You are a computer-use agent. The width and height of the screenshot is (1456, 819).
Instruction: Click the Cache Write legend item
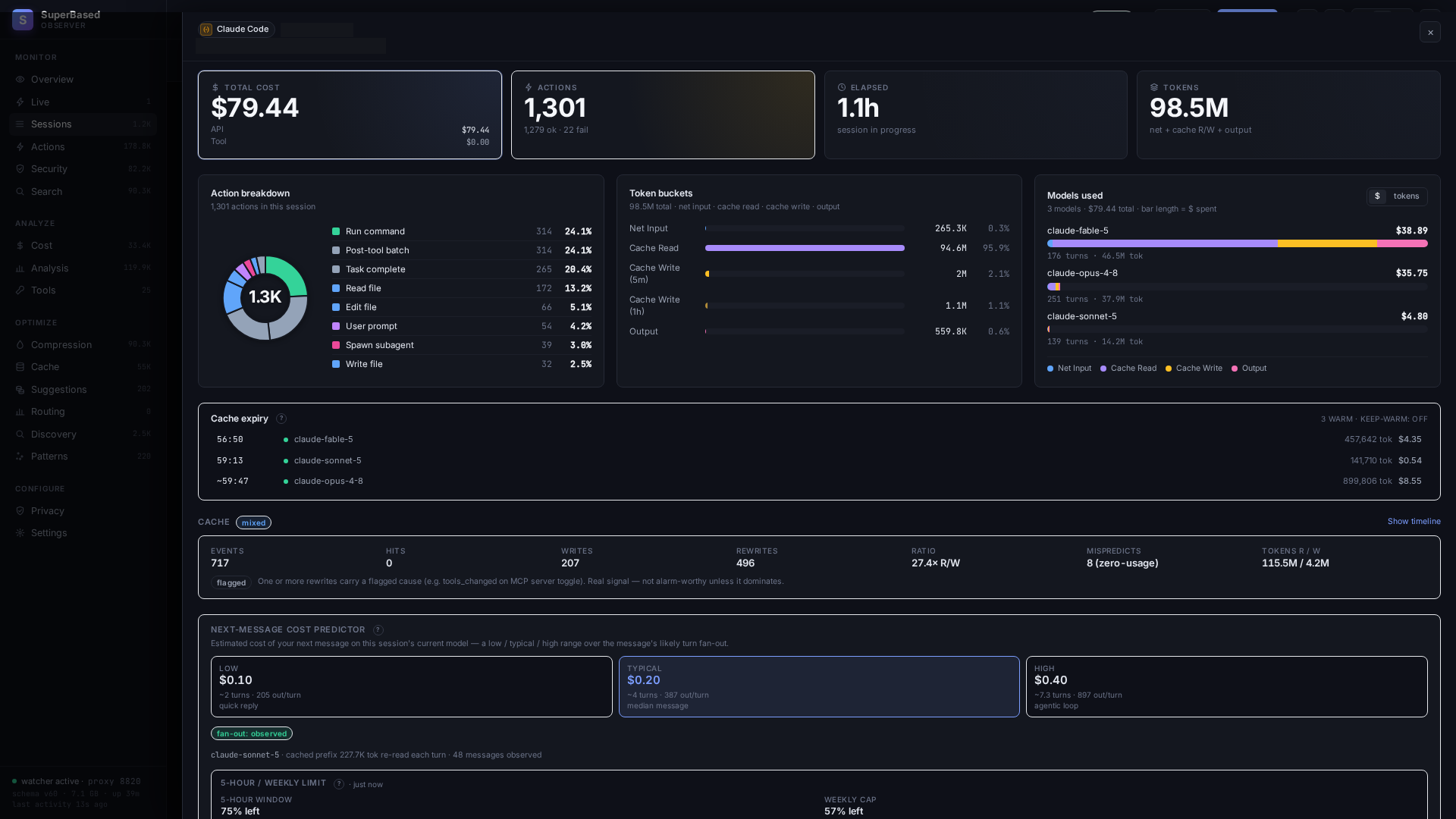coord(1194,369)
